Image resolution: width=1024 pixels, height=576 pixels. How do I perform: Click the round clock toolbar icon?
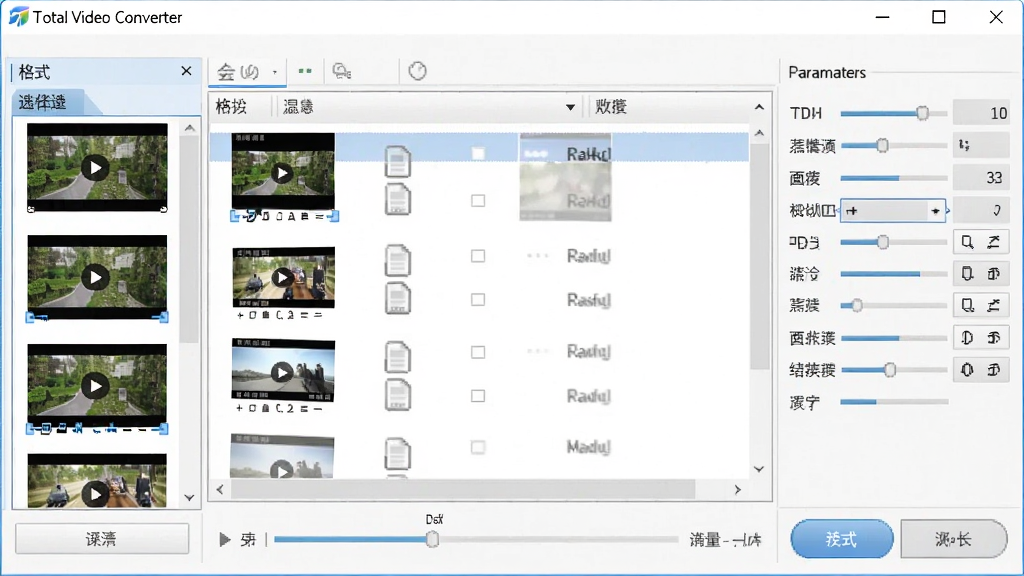point(417,71)
